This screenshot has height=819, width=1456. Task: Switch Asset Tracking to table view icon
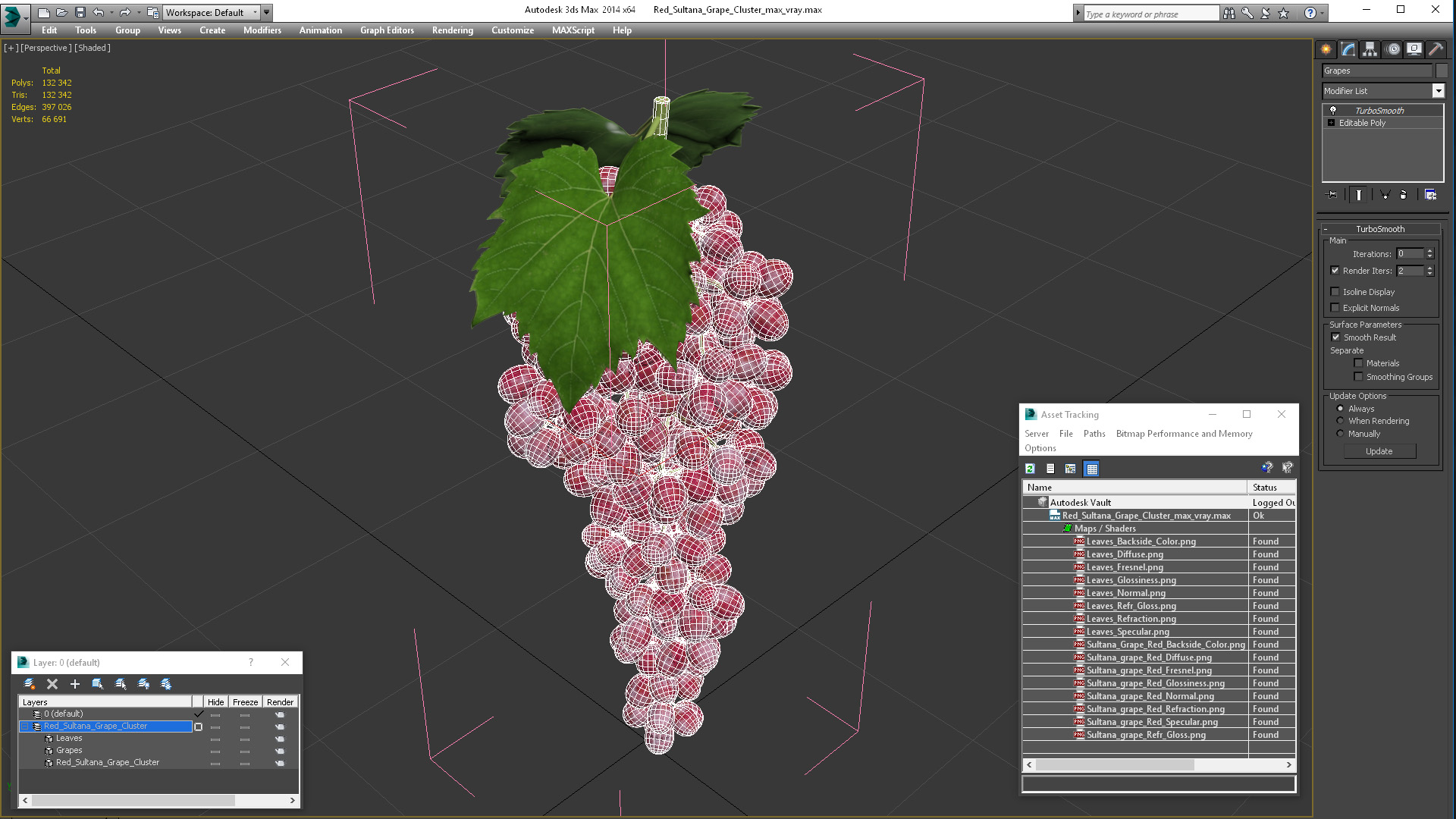[x=1091, y=469]
